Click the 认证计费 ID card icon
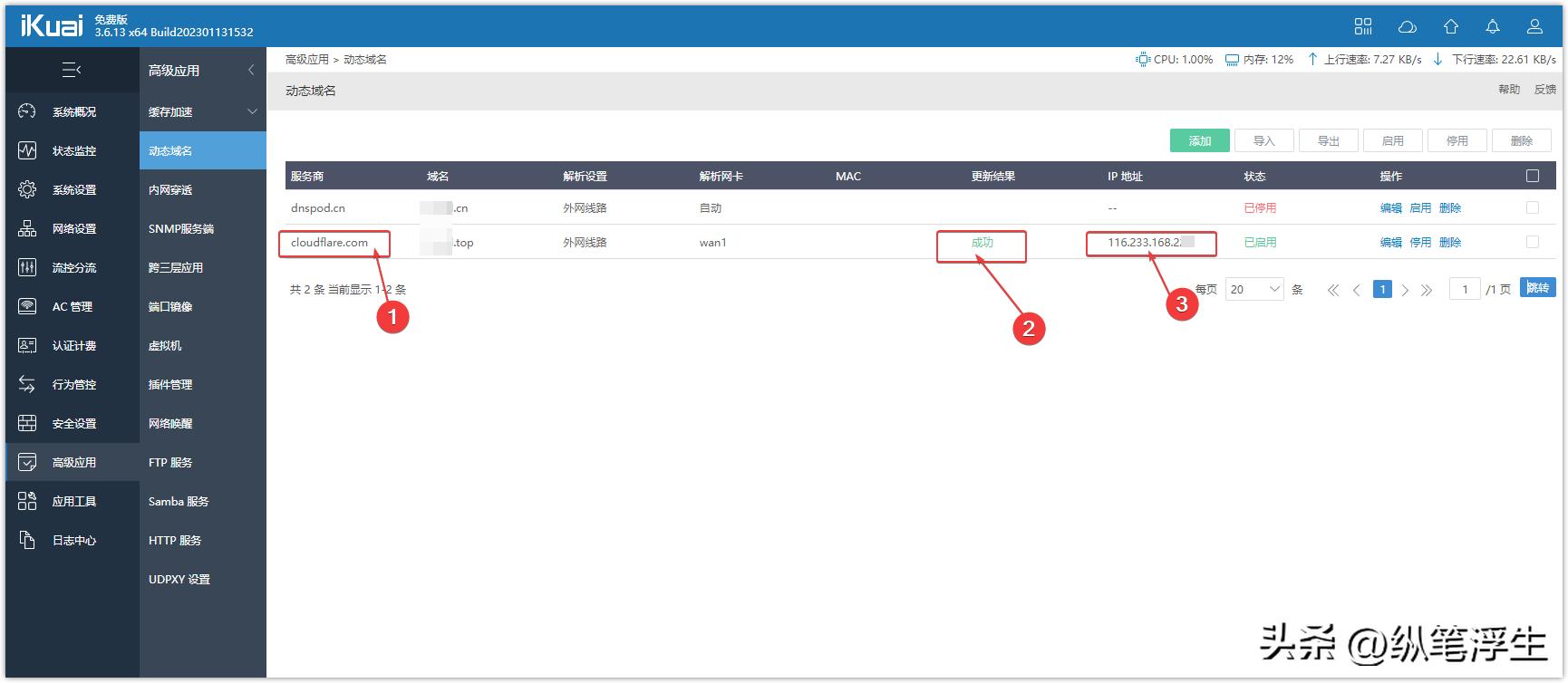 point(27,345)
